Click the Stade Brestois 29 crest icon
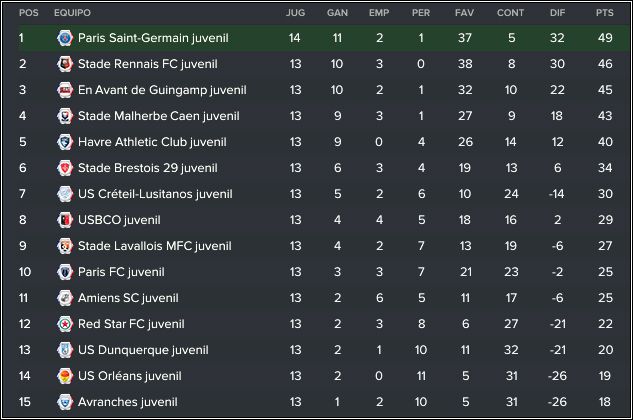The width and height of the screenshot is (633, 420). [x=65, y=168]
